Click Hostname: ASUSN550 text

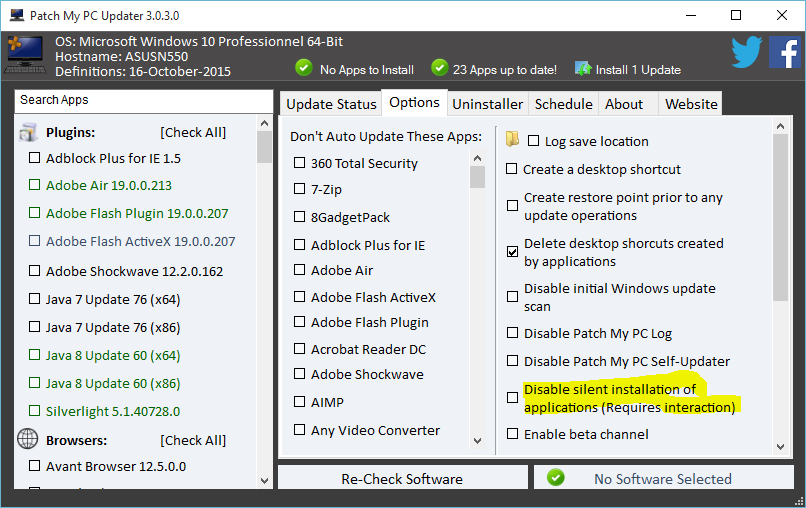coord(121,57)
